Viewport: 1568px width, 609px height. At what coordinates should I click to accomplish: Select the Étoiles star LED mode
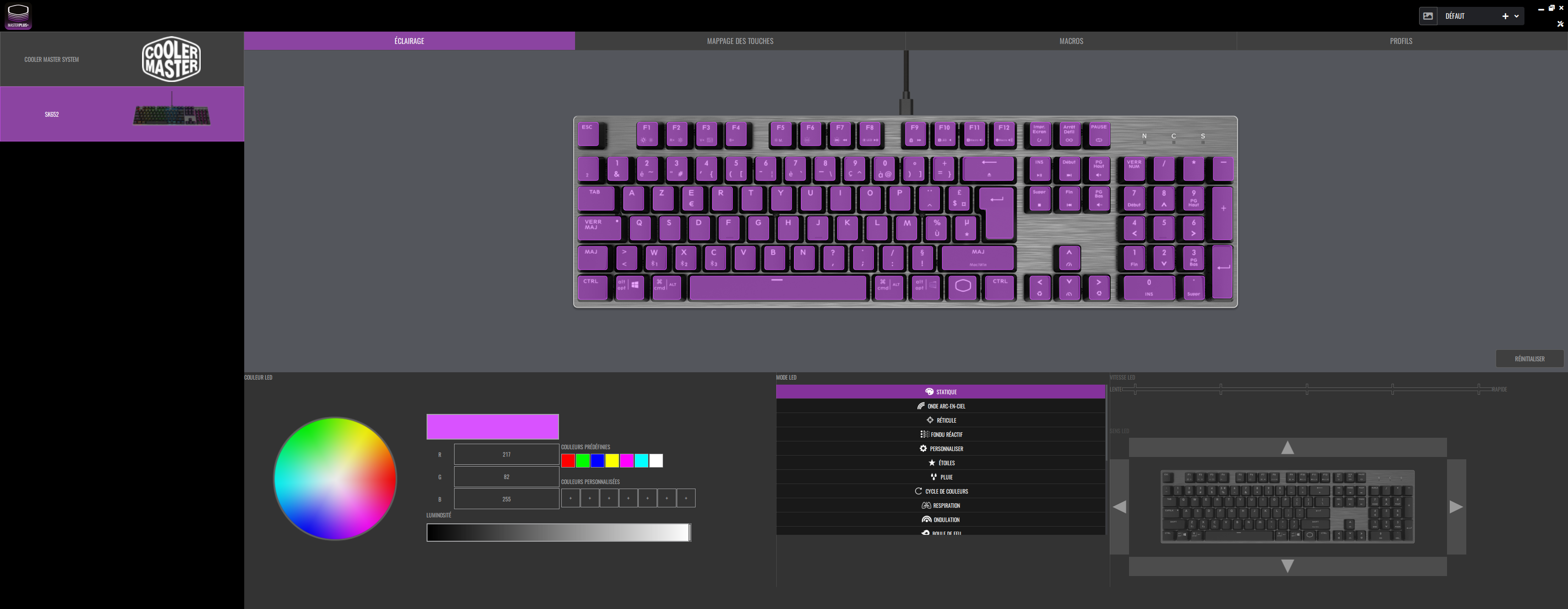941,463
